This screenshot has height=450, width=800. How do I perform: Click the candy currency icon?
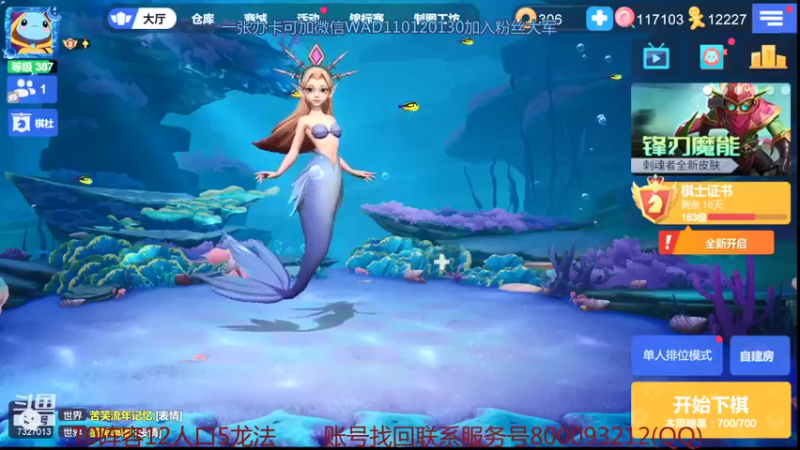click(x=624, y=18)
